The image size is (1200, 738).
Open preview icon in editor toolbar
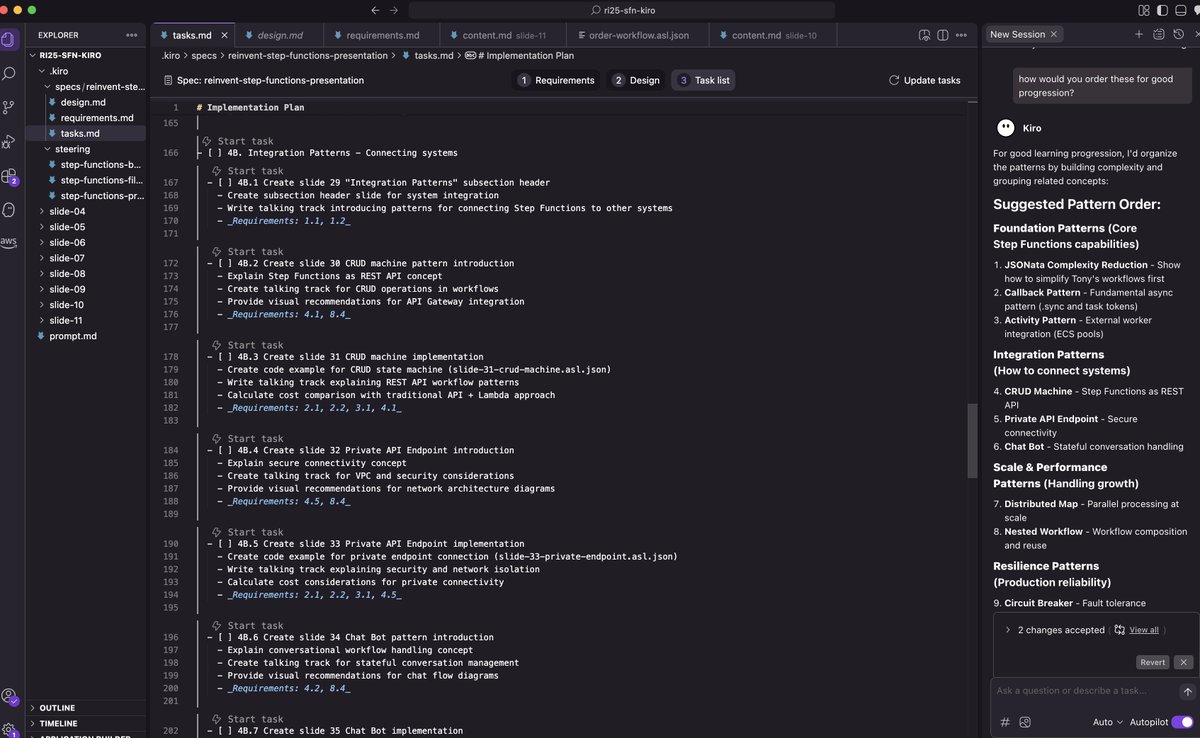[925, 35]
